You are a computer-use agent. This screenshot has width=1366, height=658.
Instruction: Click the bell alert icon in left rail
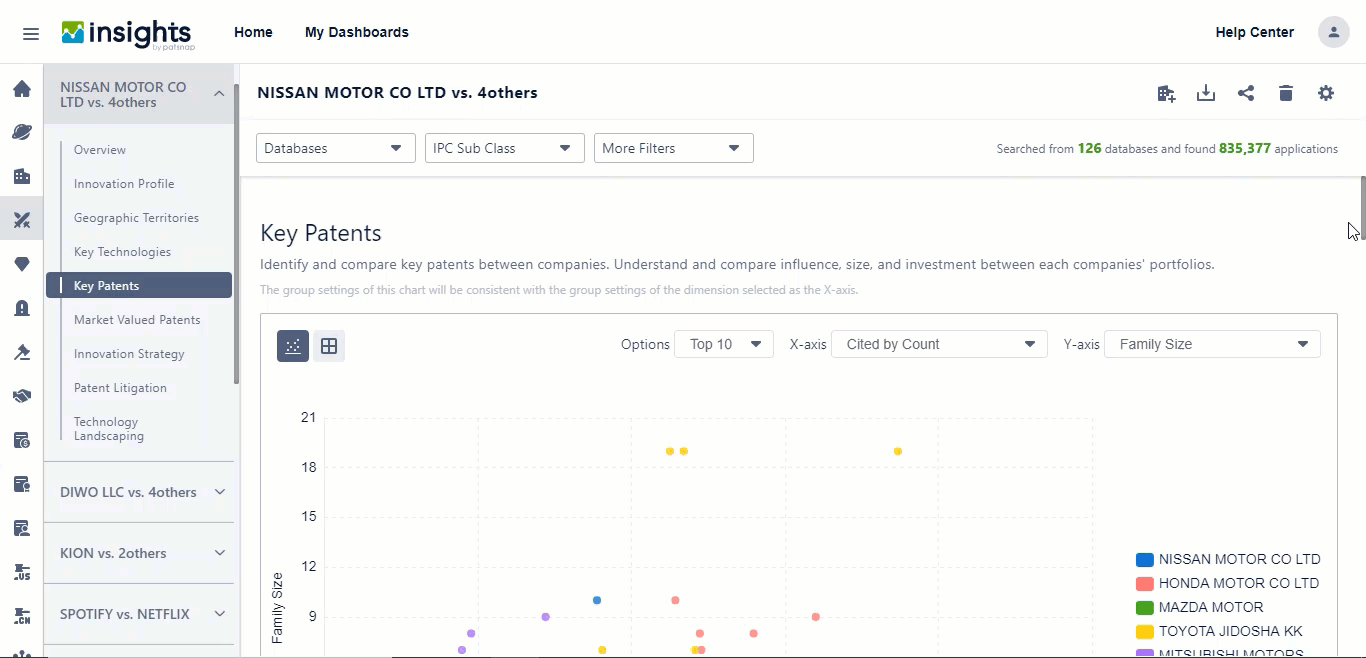(x=22, y=308)
